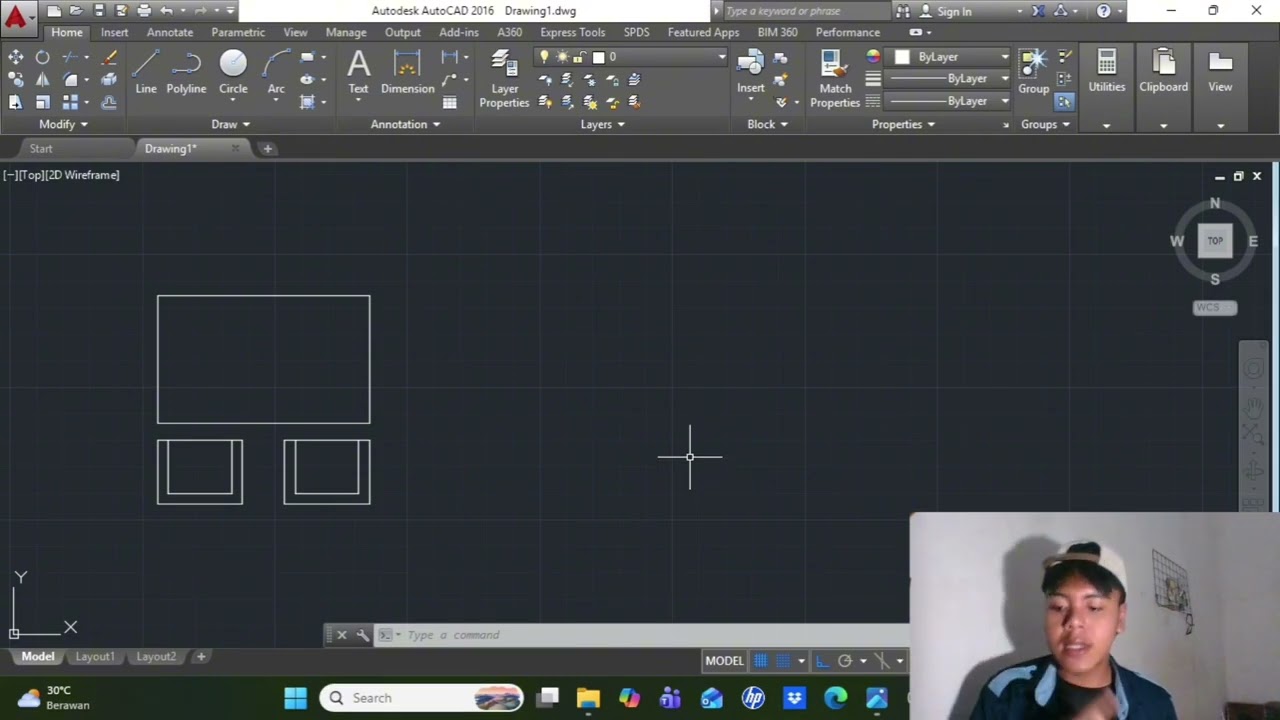Click Match Properties tool
Screen dimensions: 1280x720
pos(835,79)
